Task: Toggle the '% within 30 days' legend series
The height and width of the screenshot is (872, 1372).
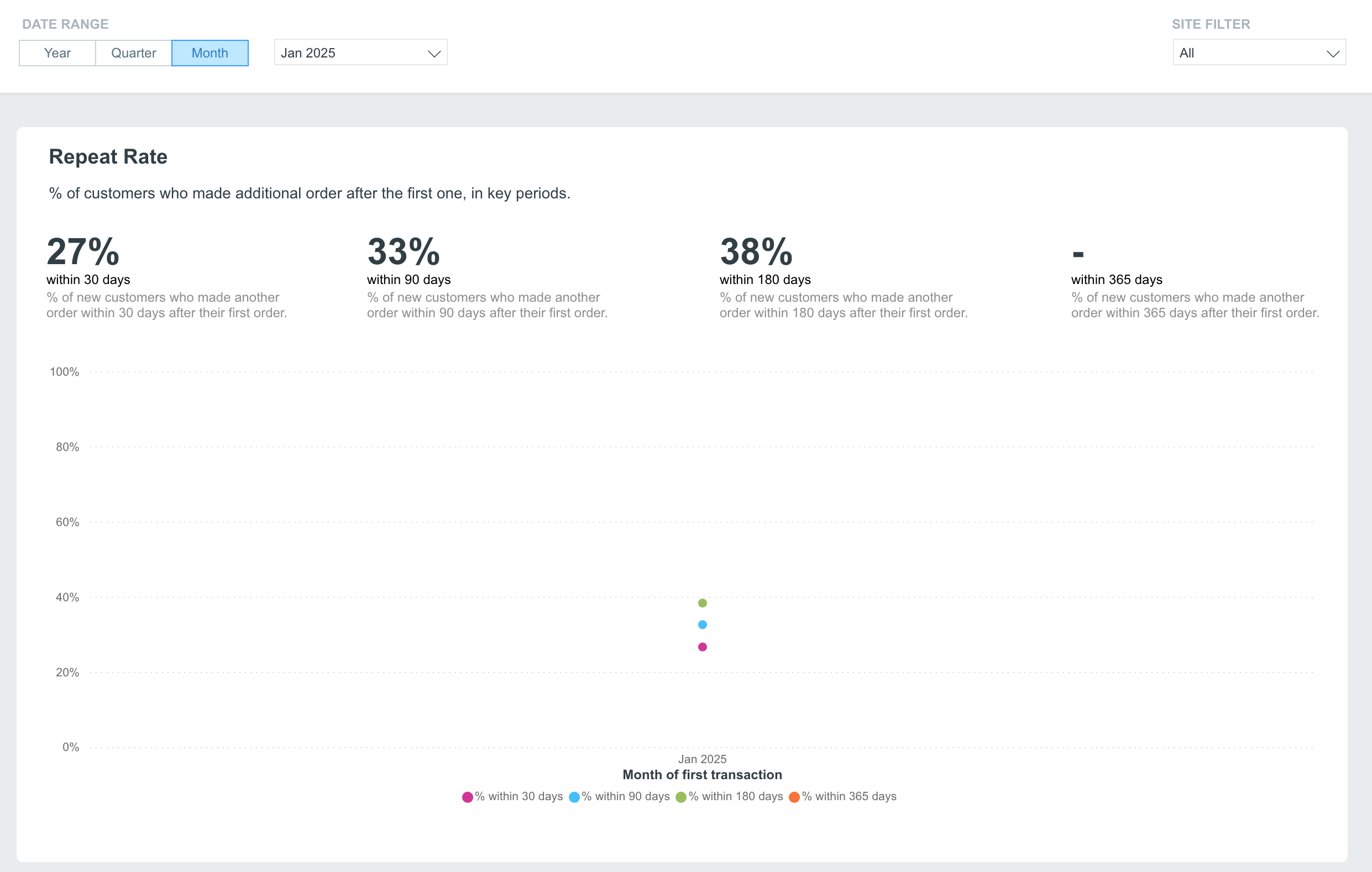Action: tap(512, 796)
